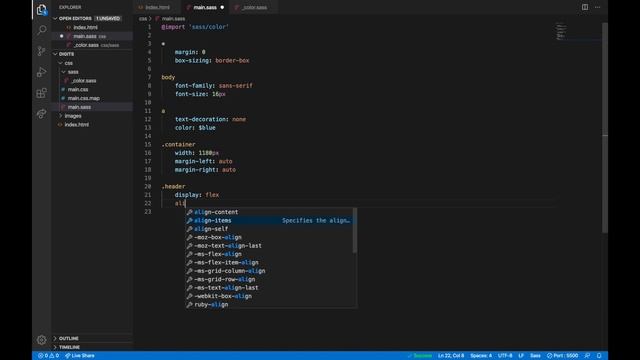Open Run and Debug view
640x360 pixels.
(42, 72)
